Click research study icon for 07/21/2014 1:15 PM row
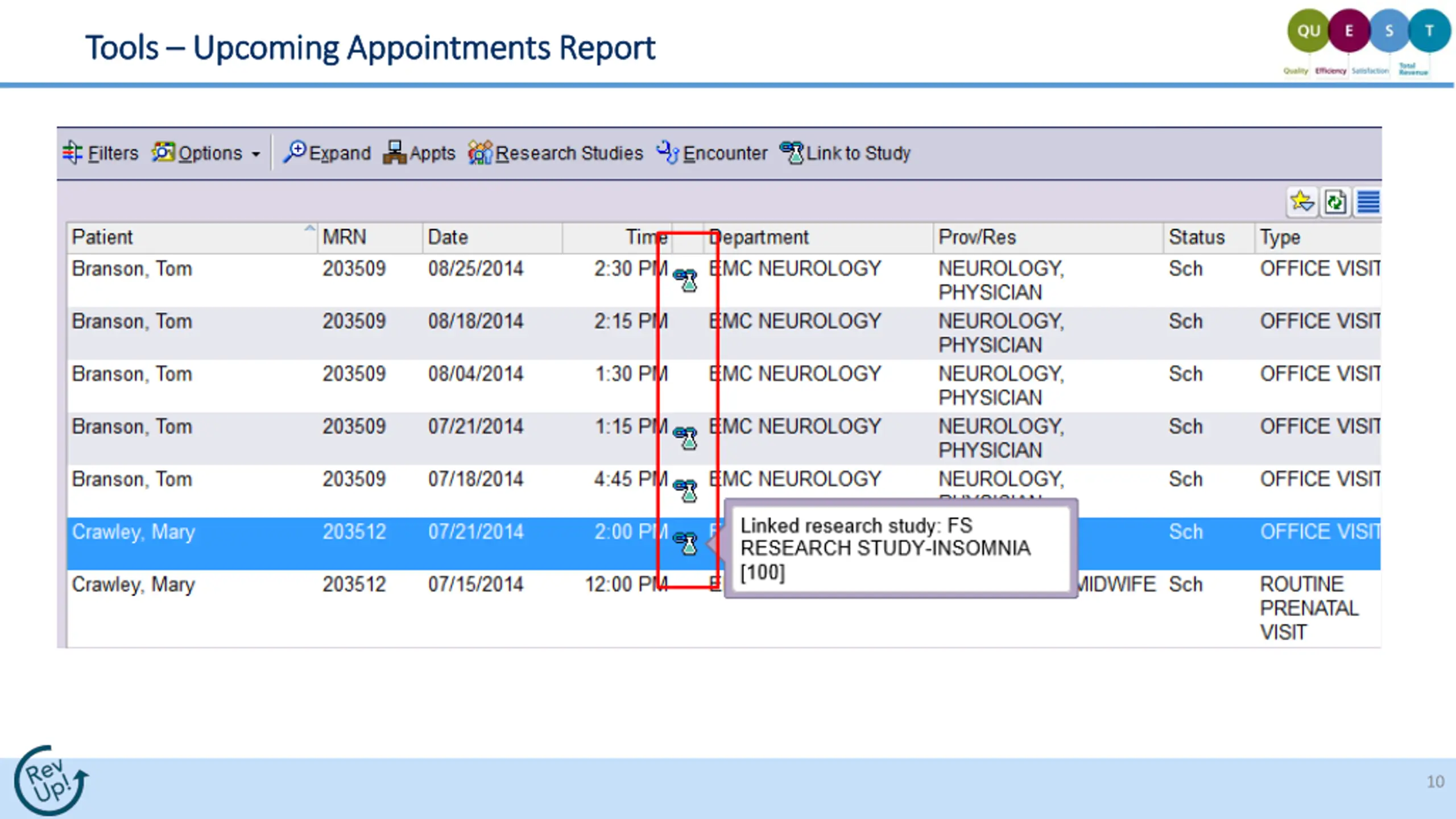The image size is (1456, 819). (686, 437)
